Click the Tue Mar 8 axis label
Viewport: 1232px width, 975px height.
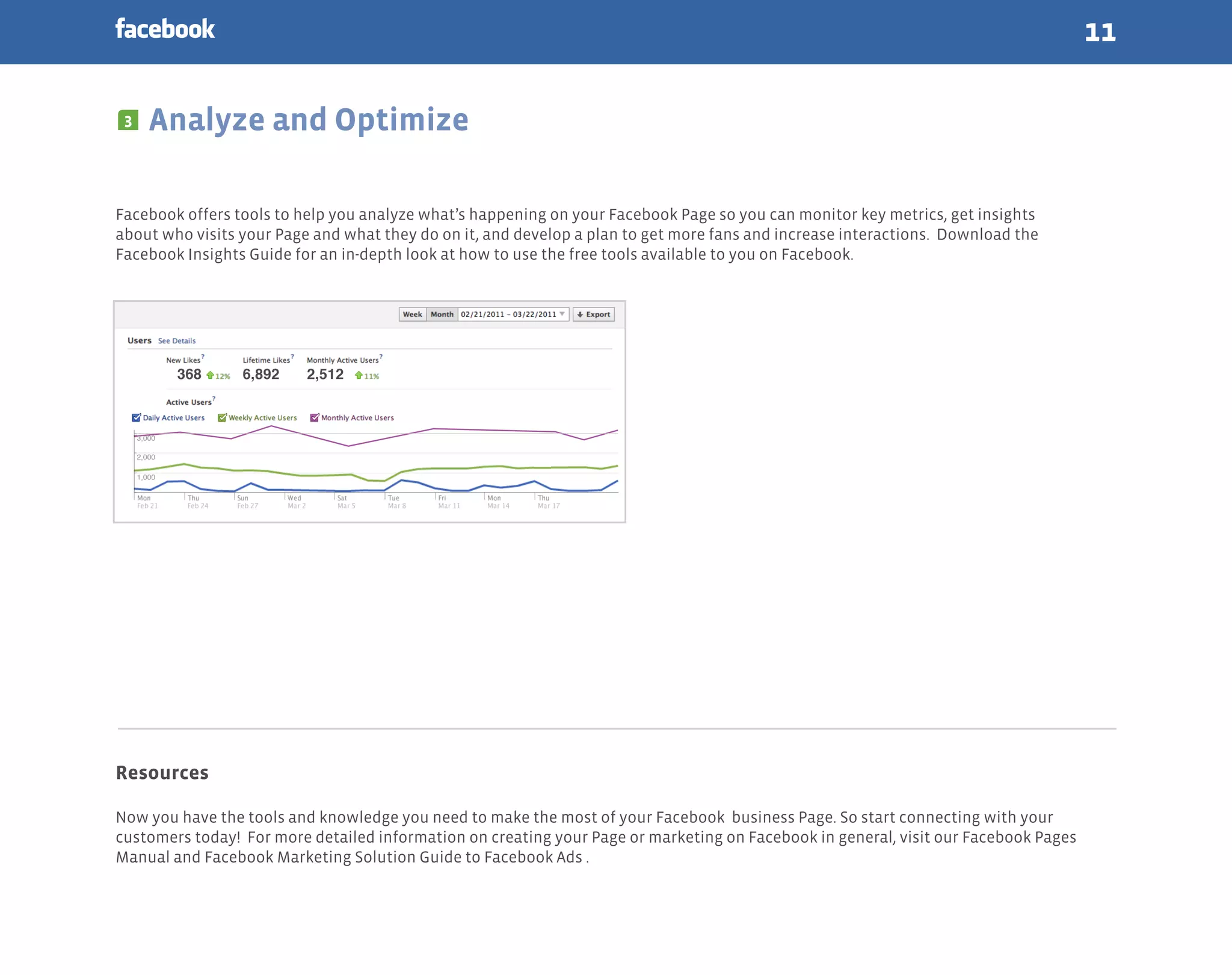coord(397,502)
